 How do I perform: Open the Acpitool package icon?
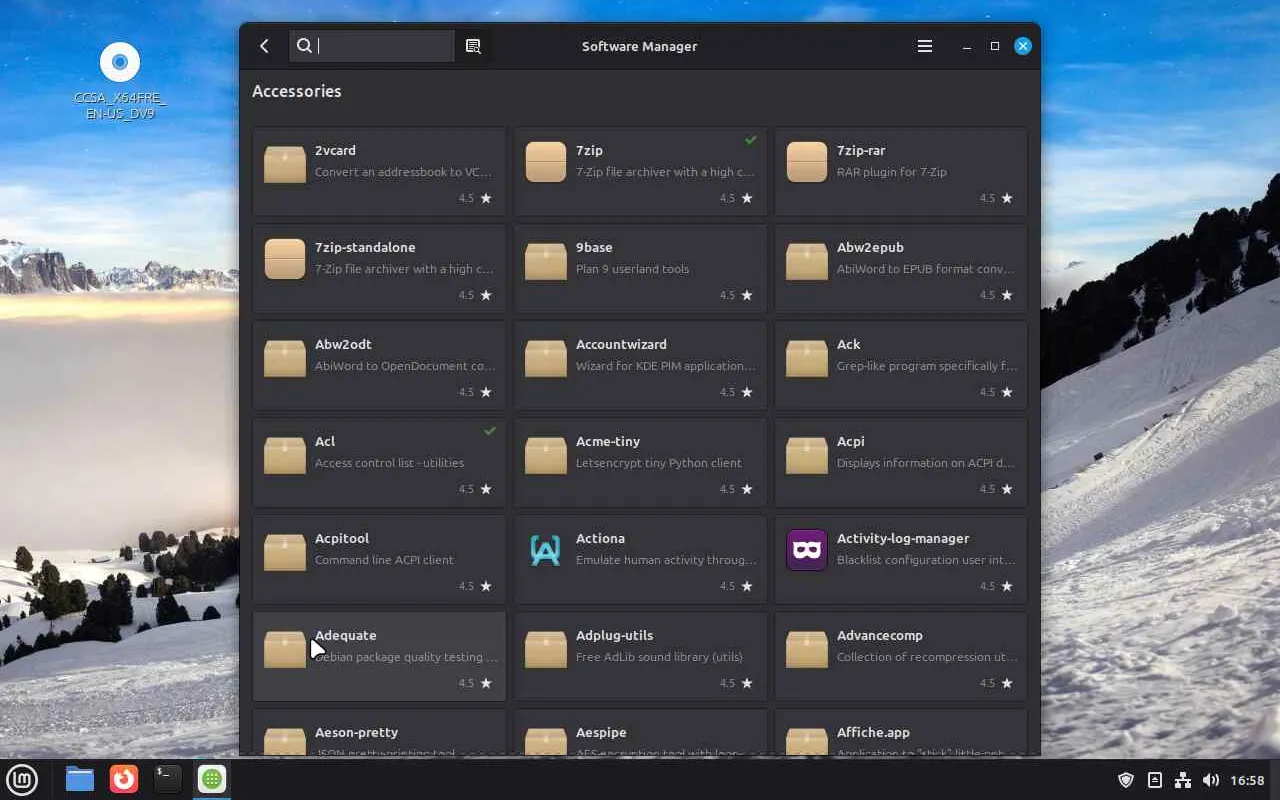coord(285,551)
